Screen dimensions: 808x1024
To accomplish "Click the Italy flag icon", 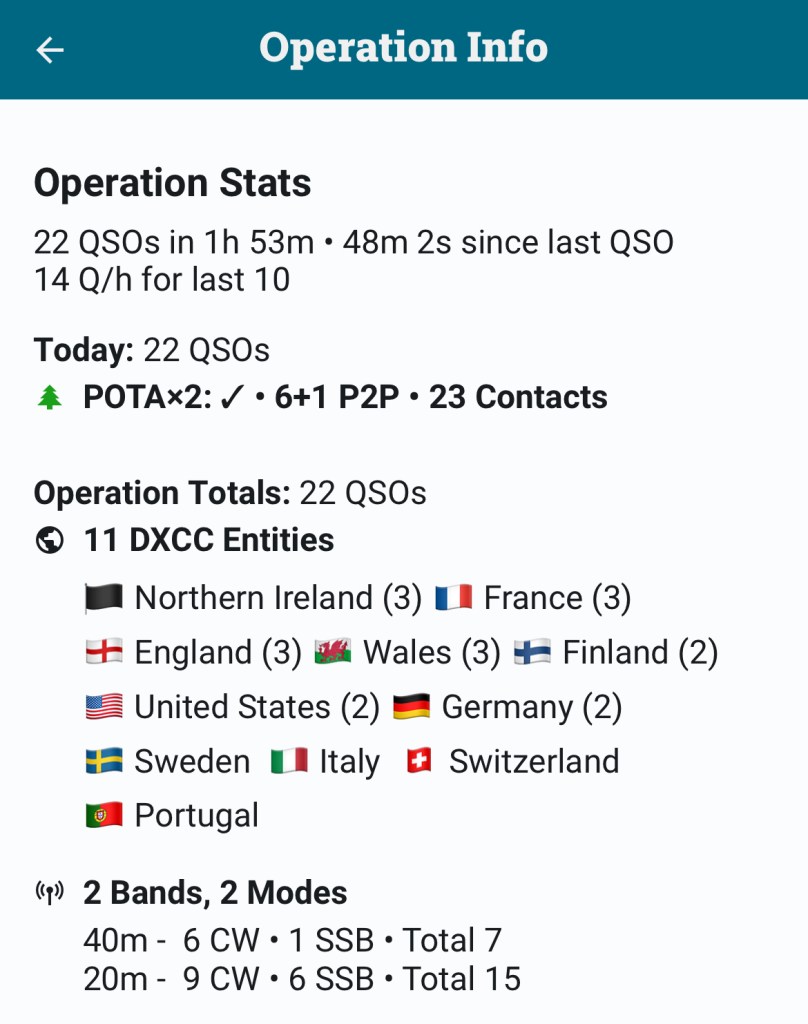I will (289, 761).
